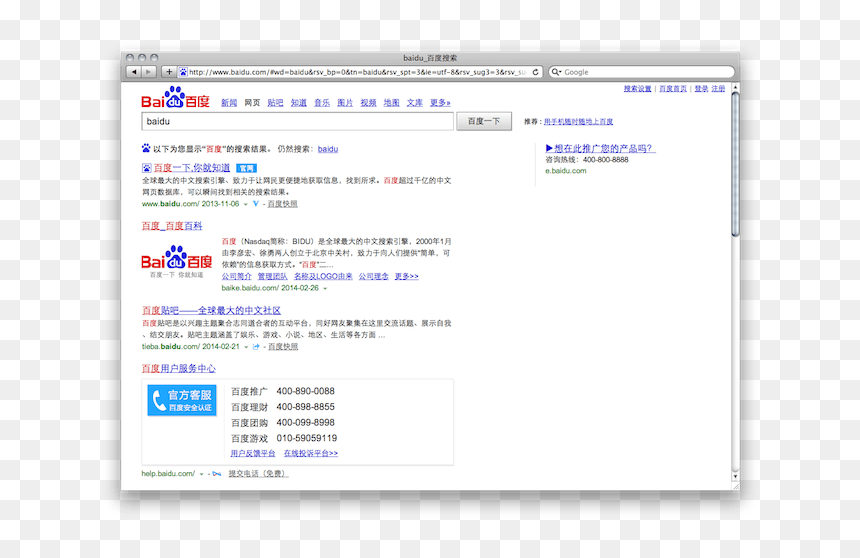
Task: Click the 登录 link
Action: coord(701,89)
